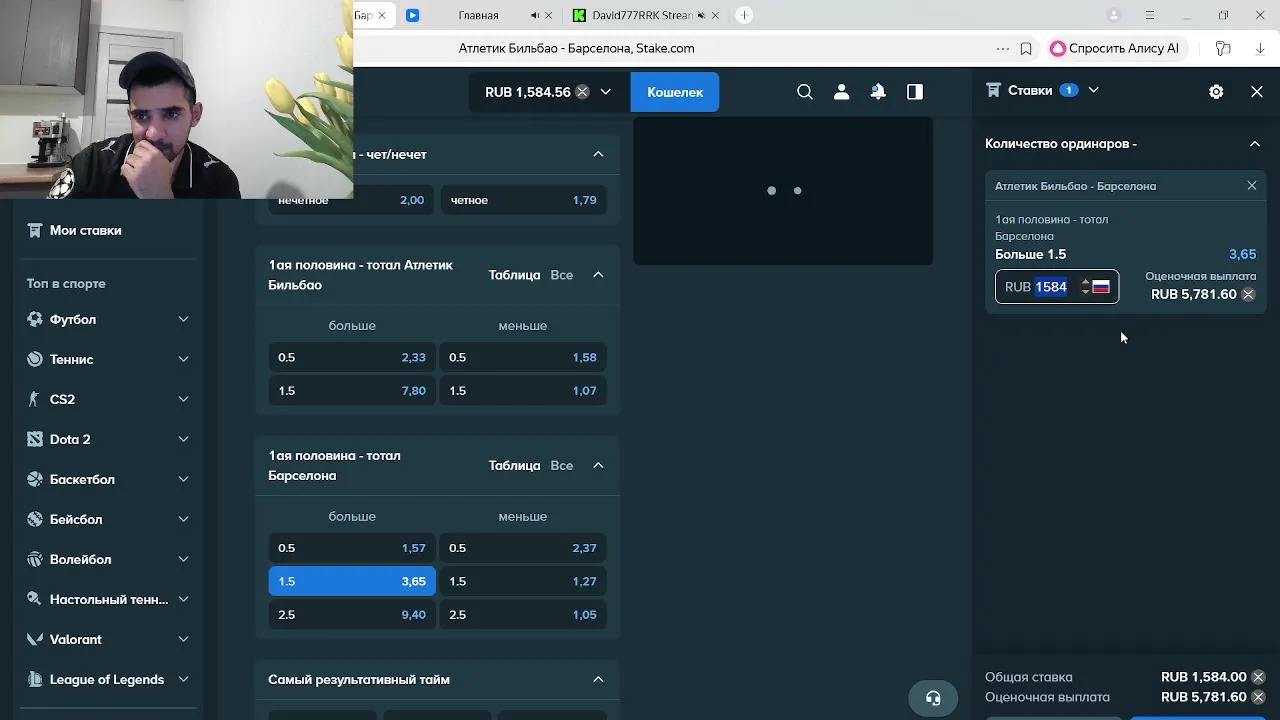Close the bet slip panel
1280x720 pixels.
1257,91
